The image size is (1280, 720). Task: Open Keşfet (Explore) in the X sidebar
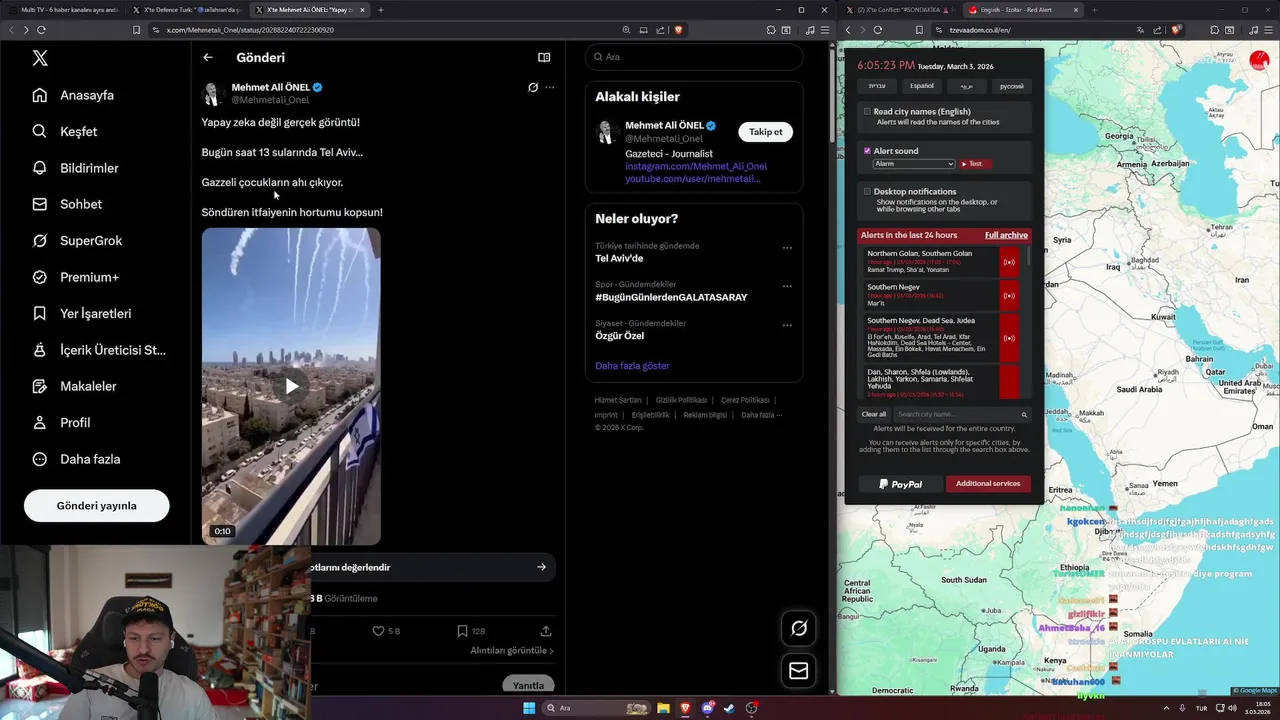[x=65, y=131]
